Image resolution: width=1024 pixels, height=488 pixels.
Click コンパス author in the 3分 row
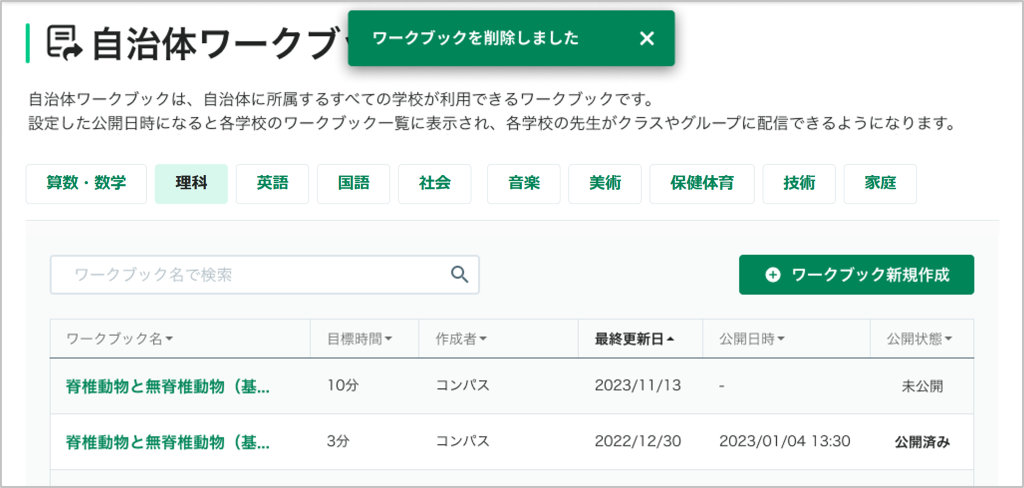pos(462,442)
